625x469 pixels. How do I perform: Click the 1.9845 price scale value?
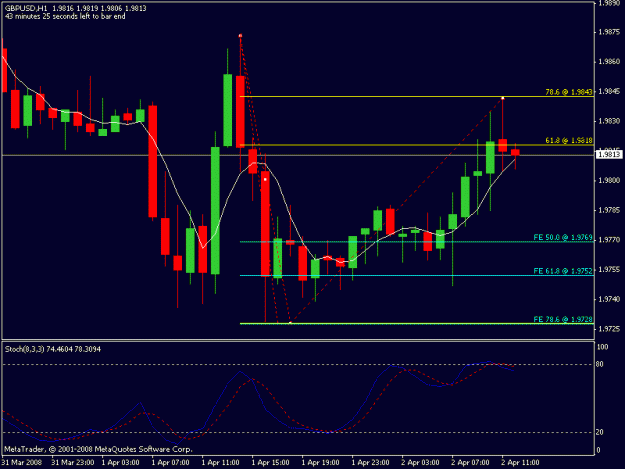[609, 91]
